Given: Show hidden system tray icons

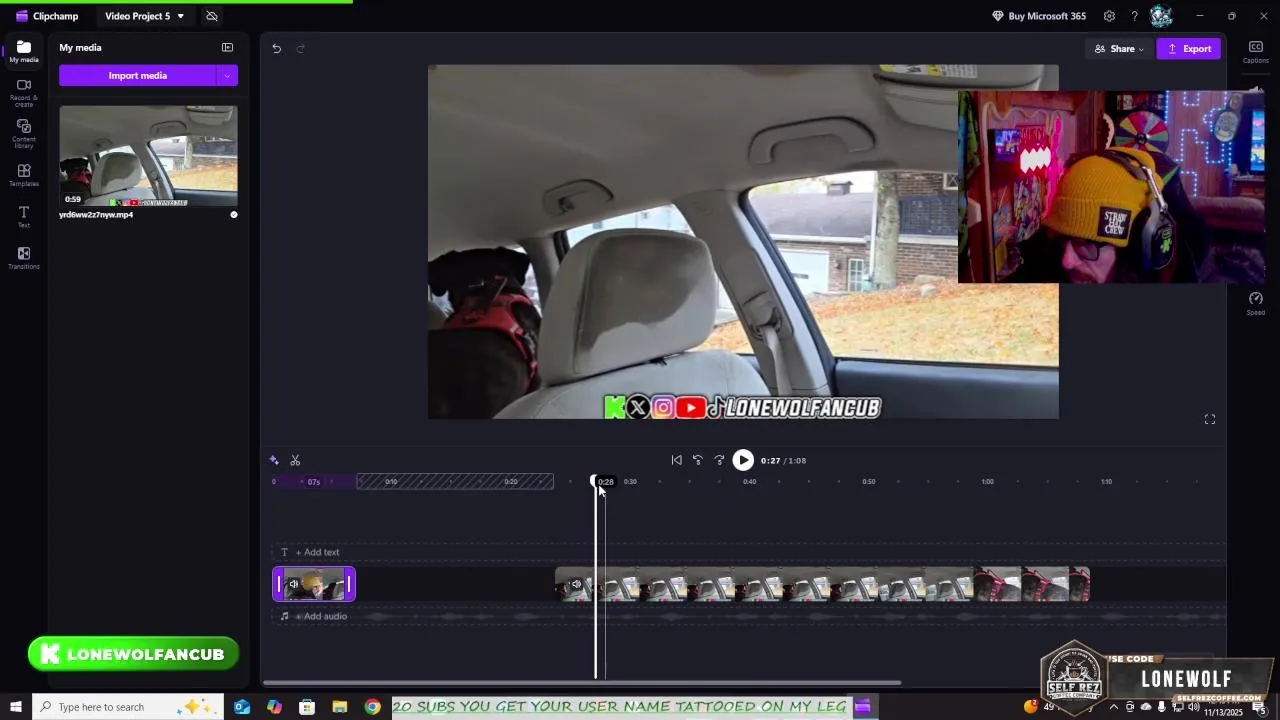Looking at the screenshot, I should point(1114,707).
